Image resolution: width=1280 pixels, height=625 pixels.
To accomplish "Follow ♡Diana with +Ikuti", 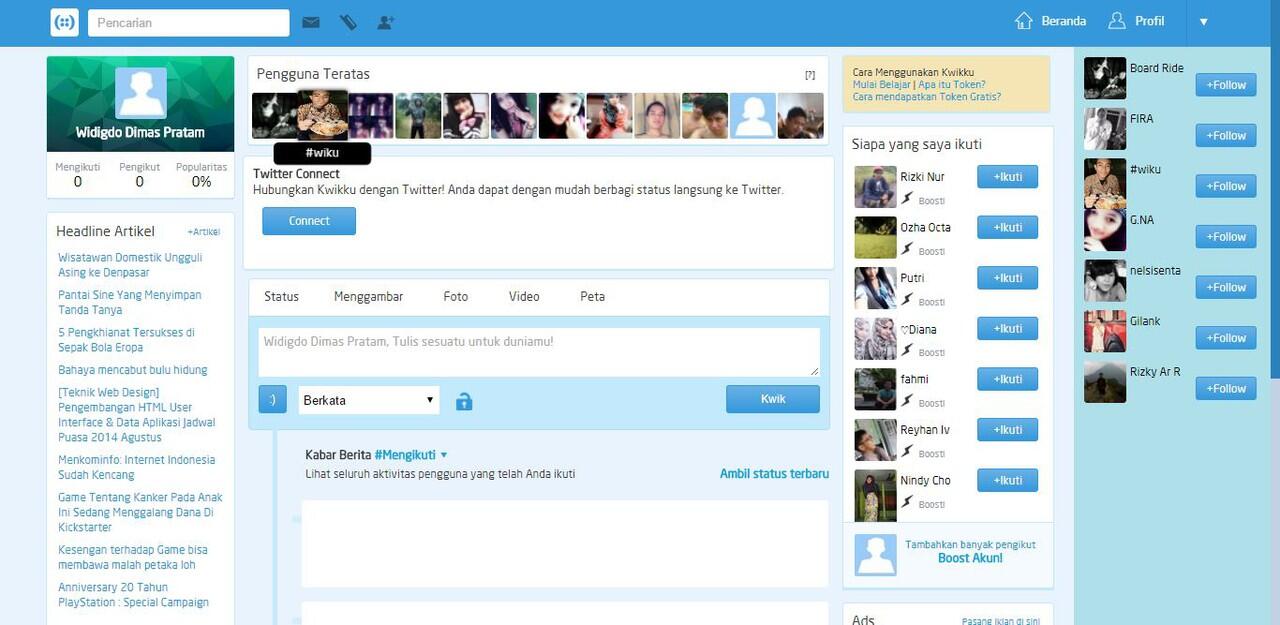I will pyautogui.click(x=1007, y=328).
